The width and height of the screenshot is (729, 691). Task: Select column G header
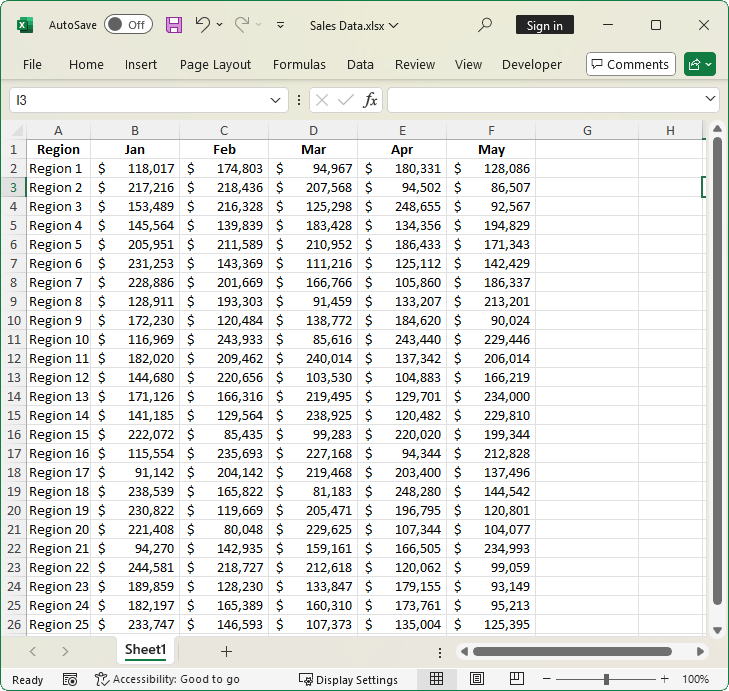coord(587,131)
